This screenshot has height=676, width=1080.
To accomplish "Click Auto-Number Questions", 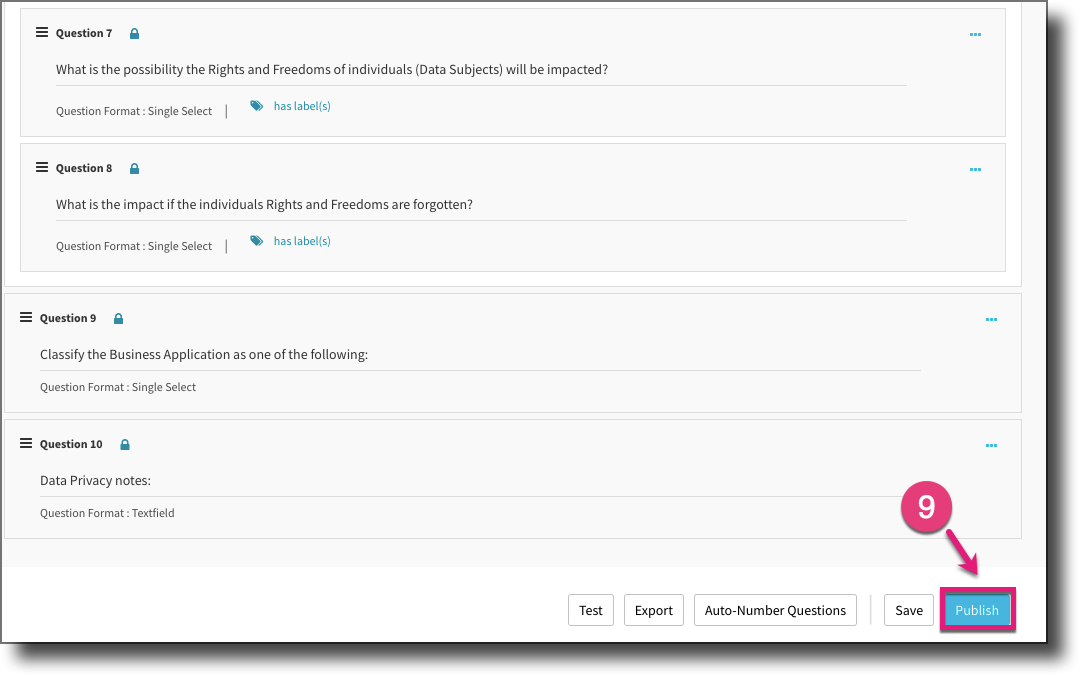I will coord(774,610).
